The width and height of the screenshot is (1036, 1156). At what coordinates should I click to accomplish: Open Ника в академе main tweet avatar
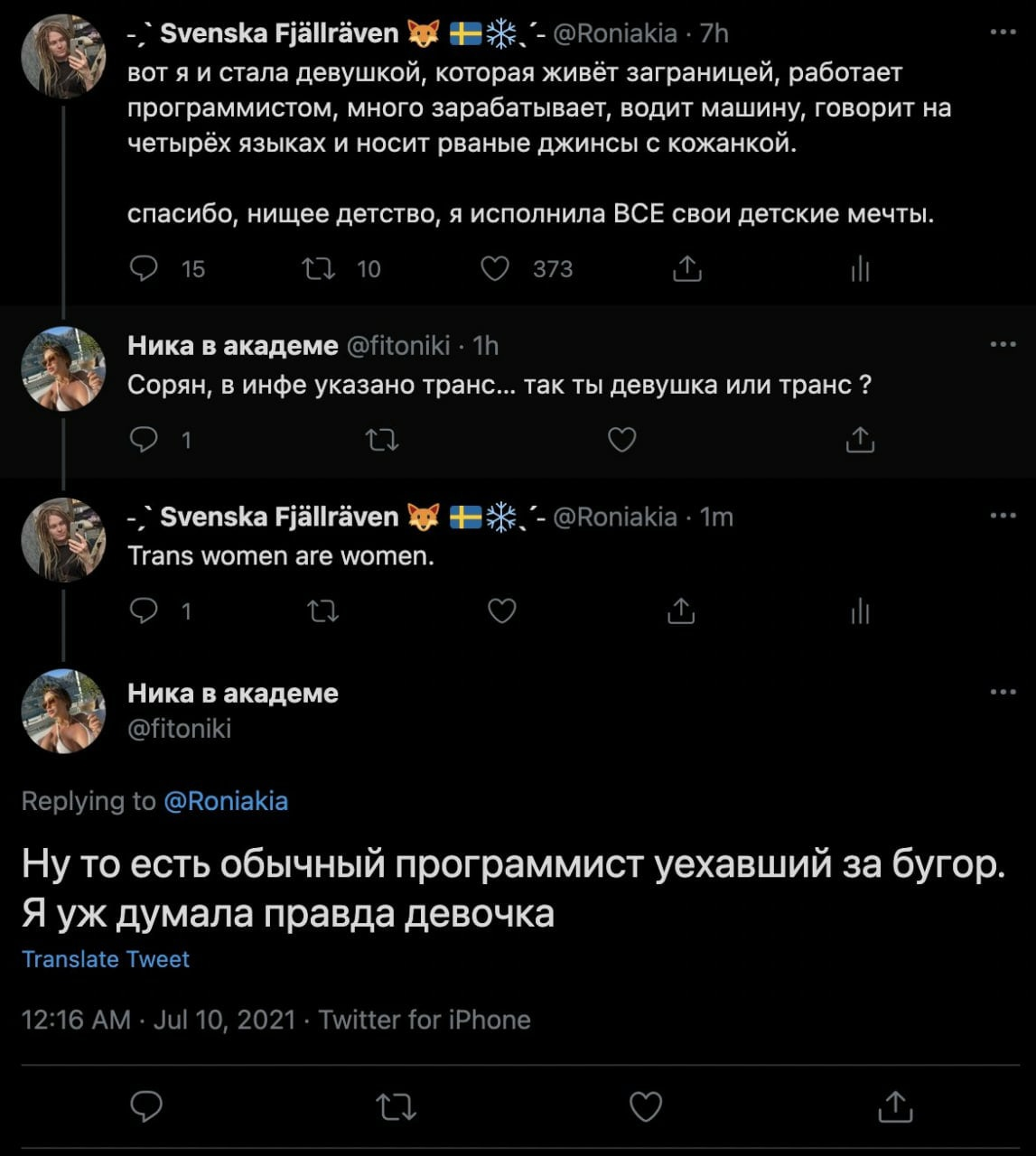(x=63, y=711)
